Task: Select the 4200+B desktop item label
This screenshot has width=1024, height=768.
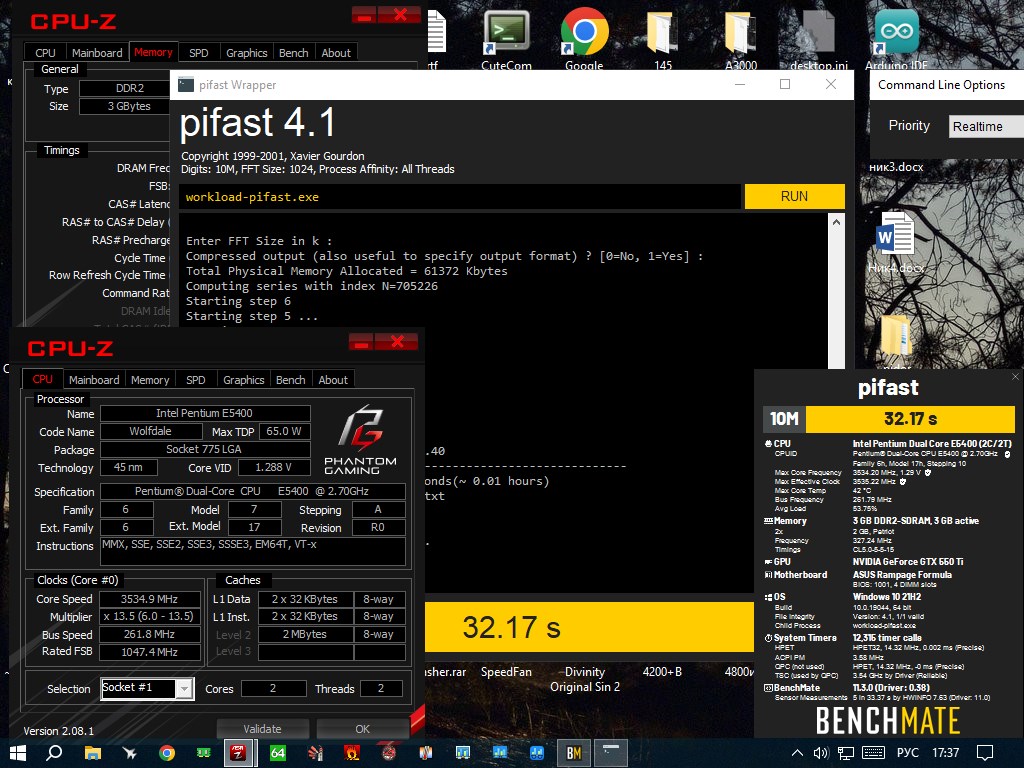Action: [662, 671]
